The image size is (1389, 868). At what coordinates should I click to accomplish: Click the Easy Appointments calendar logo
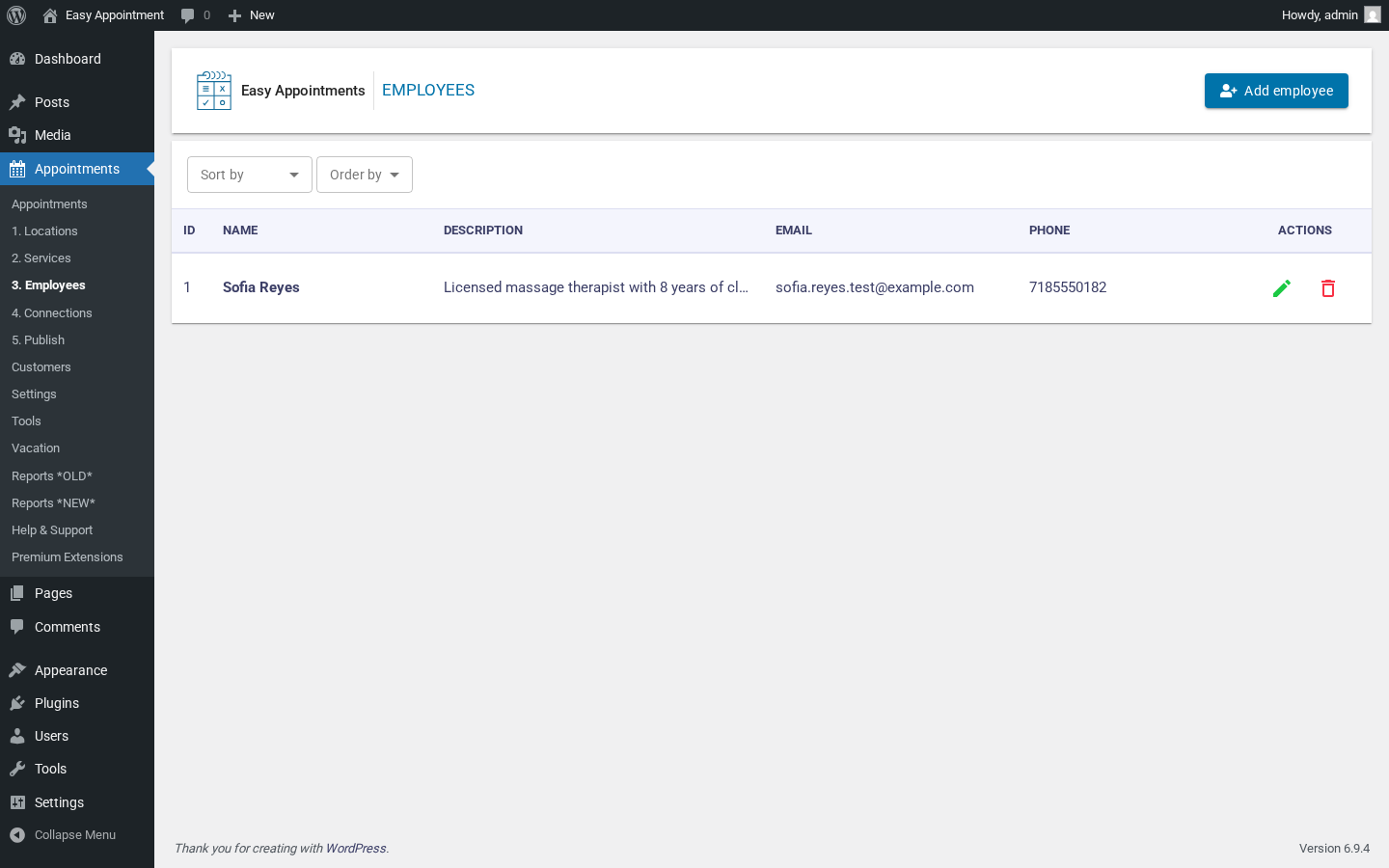pyautogui.click(x=214, y=91)
